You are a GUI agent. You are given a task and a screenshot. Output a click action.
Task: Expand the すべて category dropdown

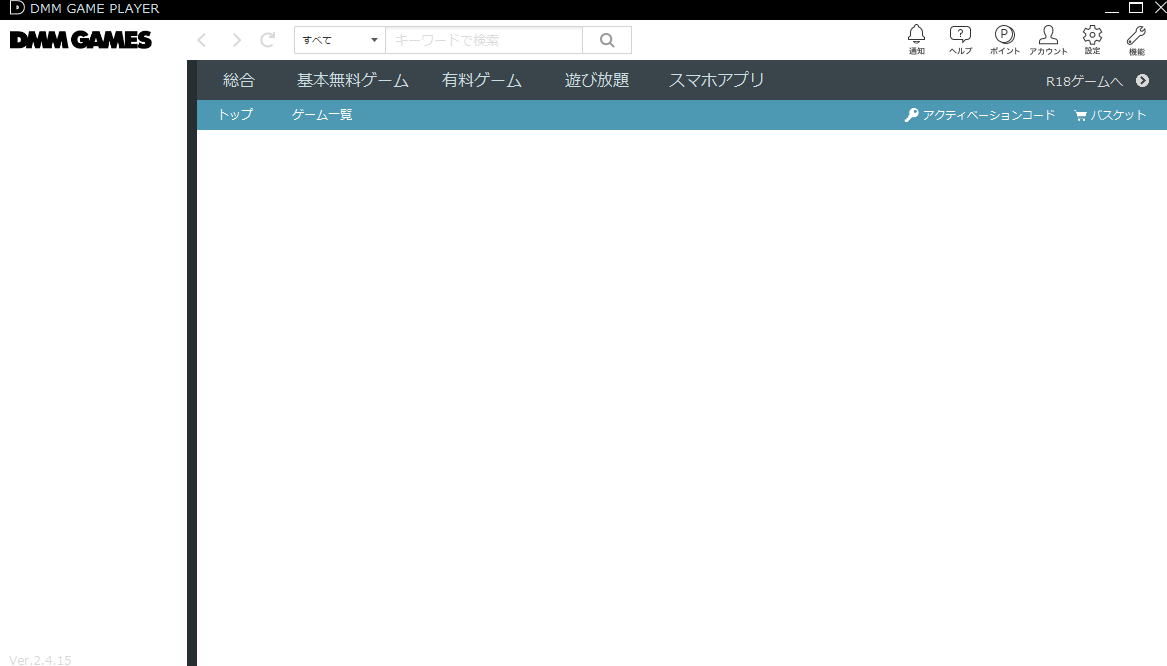click(x=339, y=40)
